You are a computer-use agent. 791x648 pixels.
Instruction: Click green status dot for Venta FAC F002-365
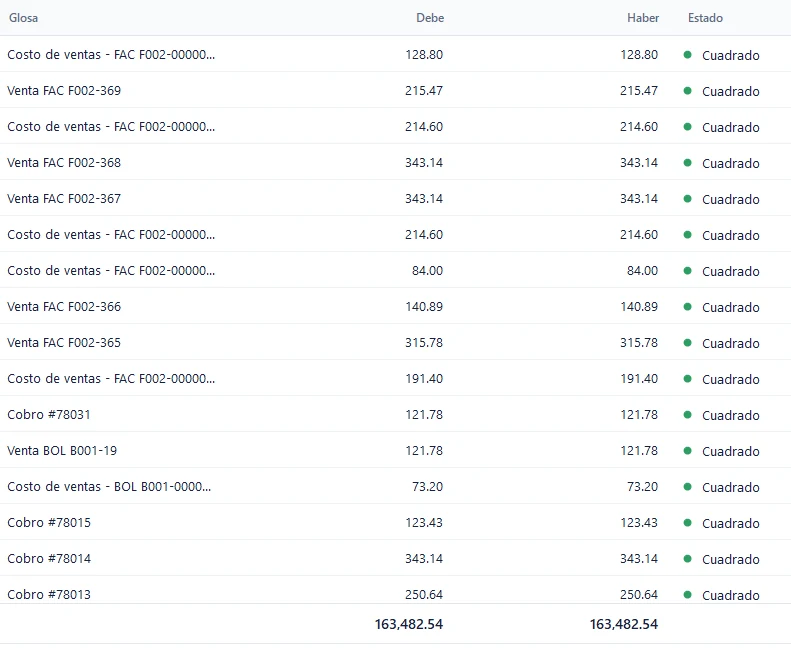pos(687,342)
